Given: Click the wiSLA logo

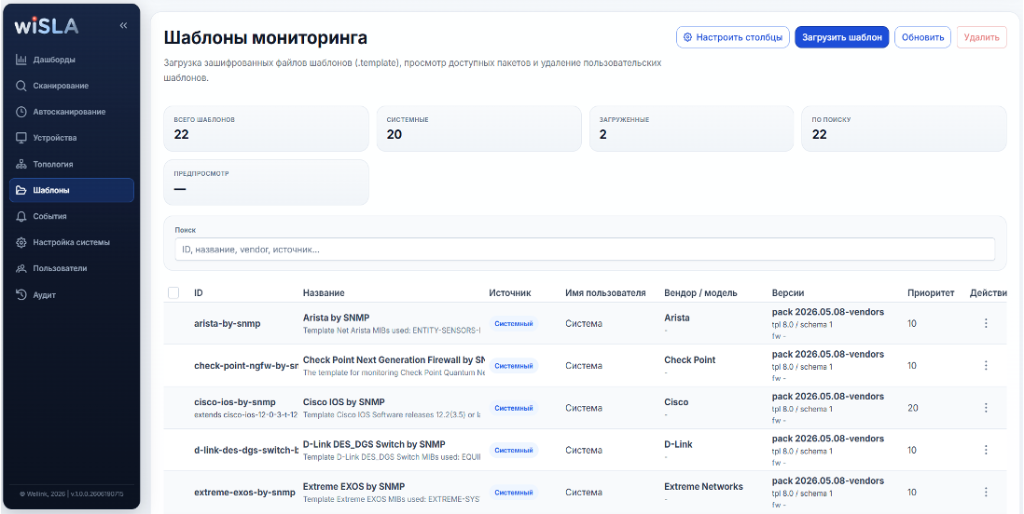Looking at the screenshot, I should [x=46, y=26].
